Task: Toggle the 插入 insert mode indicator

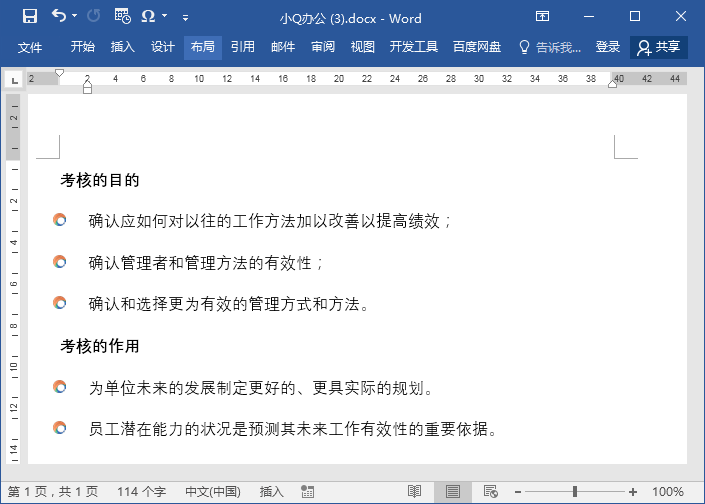Action: tap(272, 491)
